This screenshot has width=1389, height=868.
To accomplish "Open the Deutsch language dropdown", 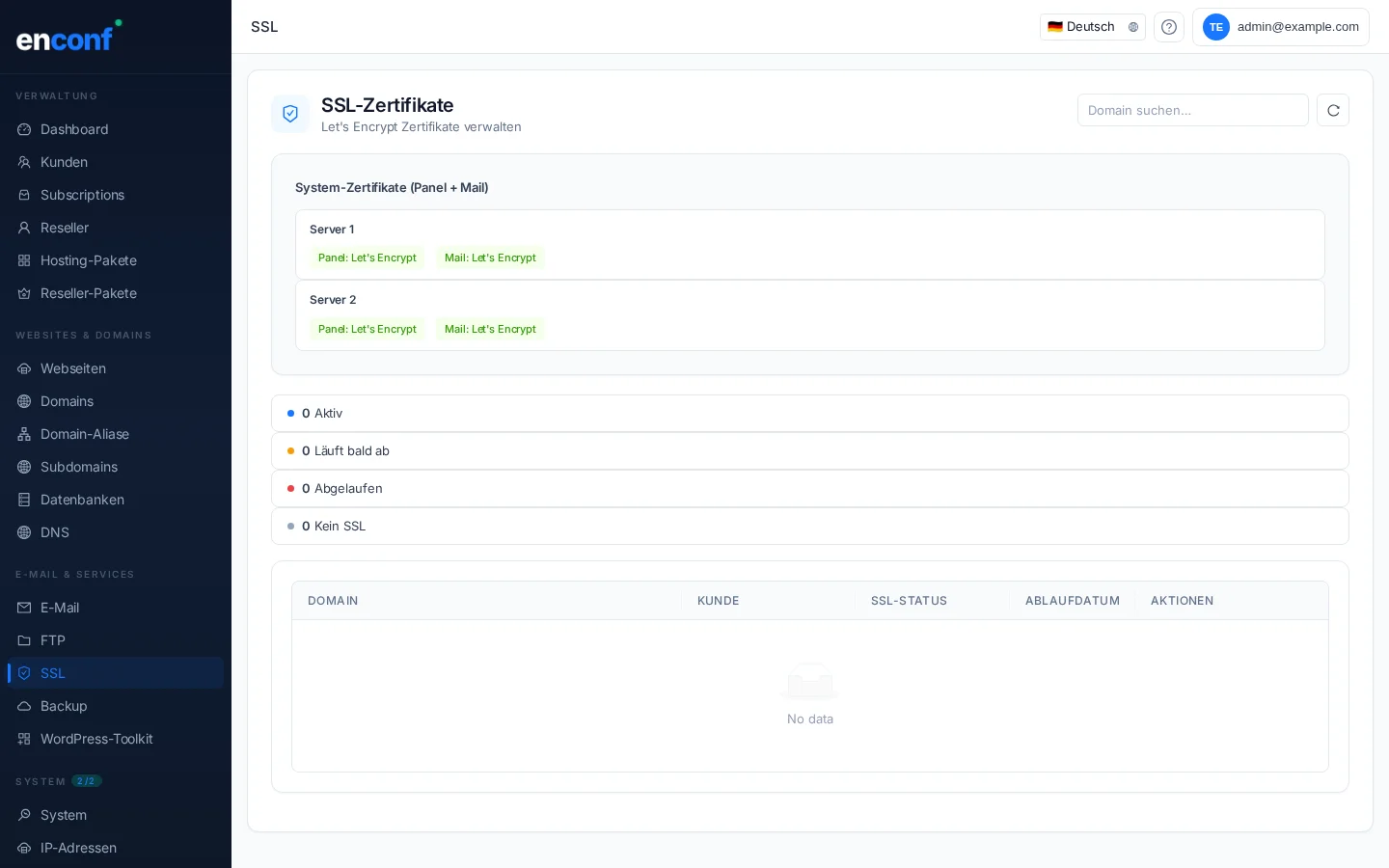I will (1092, 27).
